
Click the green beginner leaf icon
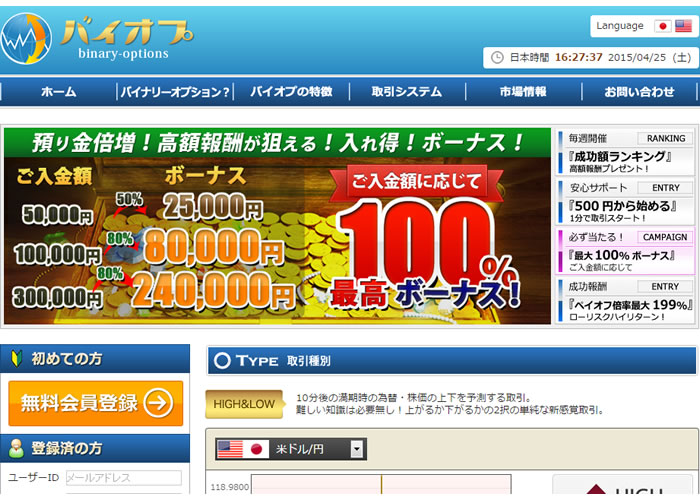click(x=15, y=358)
